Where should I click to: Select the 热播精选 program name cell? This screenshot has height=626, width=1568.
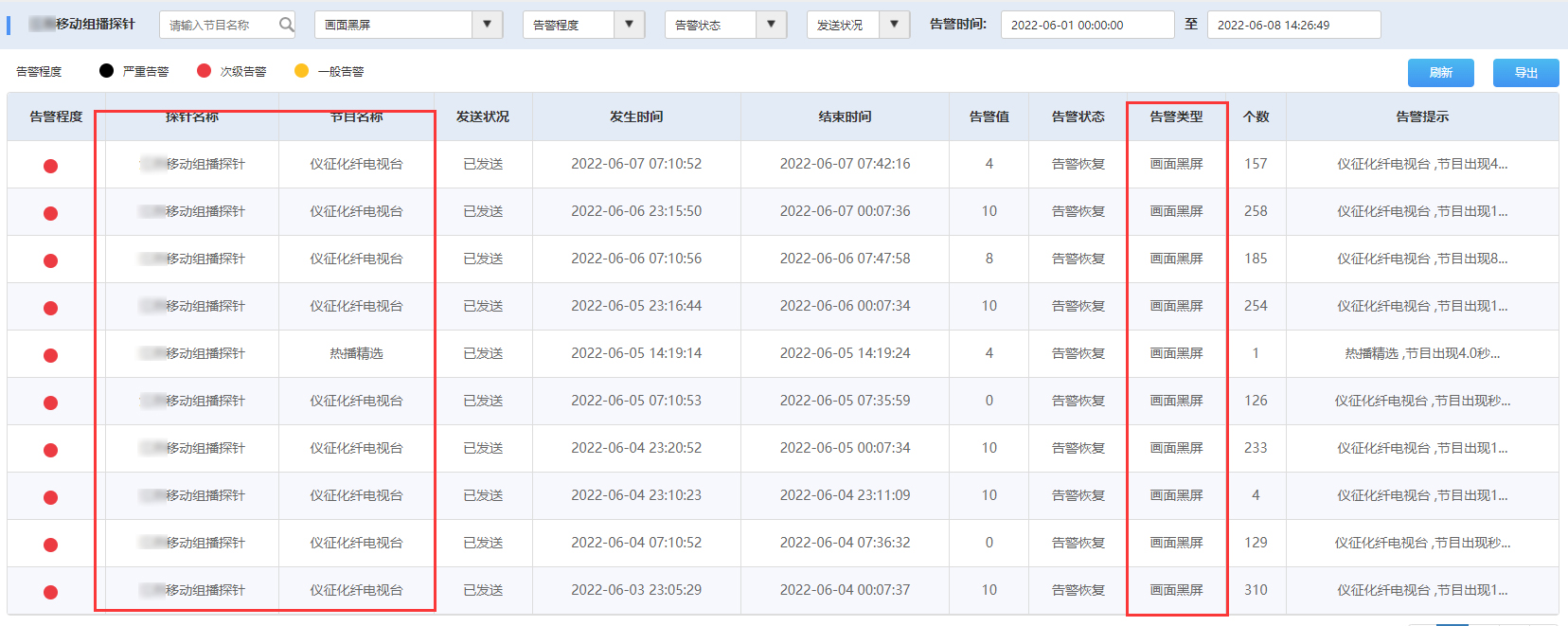tap(357, 353)
